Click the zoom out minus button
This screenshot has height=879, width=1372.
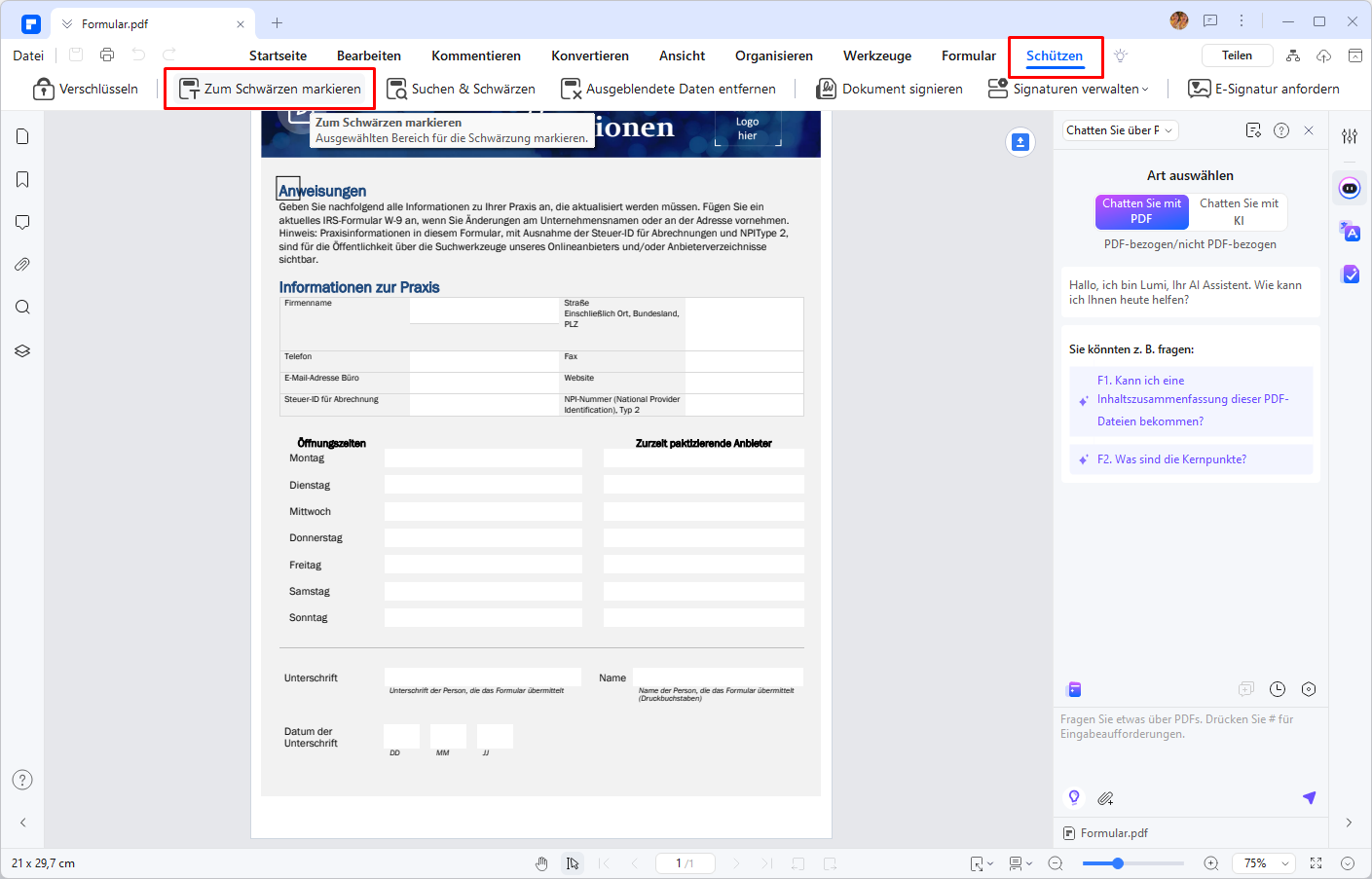tap(1056, 863)
